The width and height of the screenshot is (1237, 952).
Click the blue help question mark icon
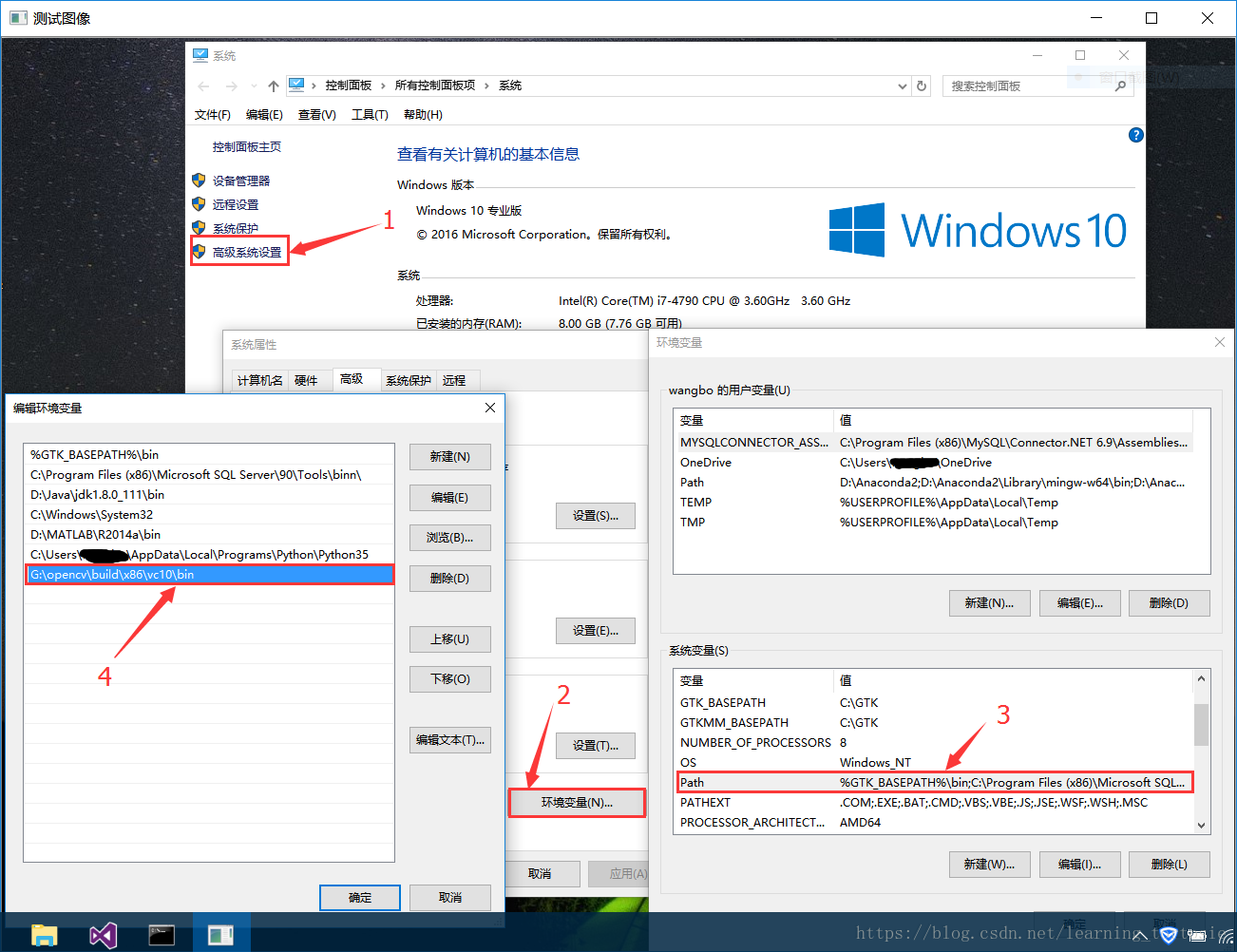(1135, 135)
